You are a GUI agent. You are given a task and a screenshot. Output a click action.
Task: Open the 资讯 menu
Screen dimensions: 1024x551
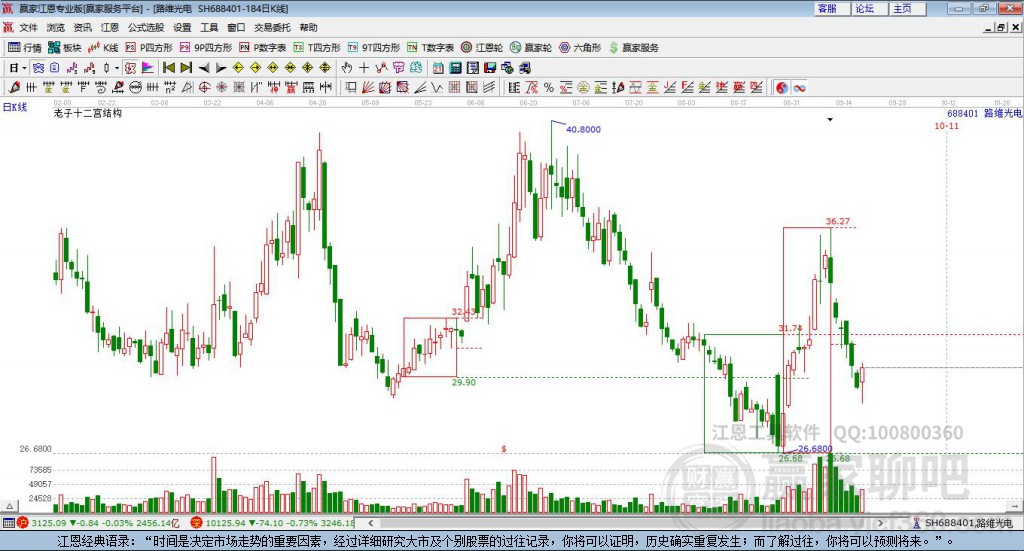tap(82, 27)
